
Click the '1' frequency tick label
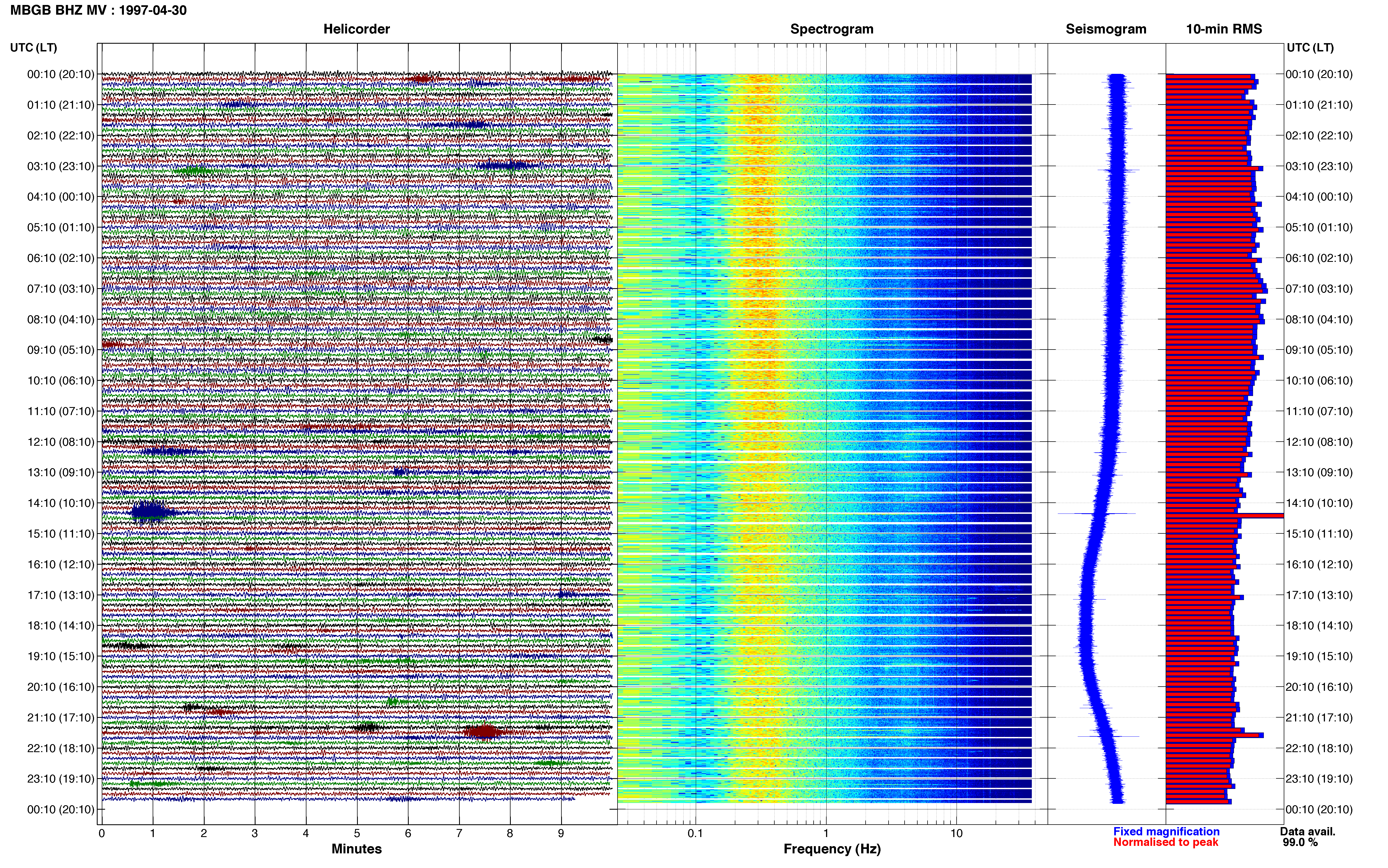[826, 833]
